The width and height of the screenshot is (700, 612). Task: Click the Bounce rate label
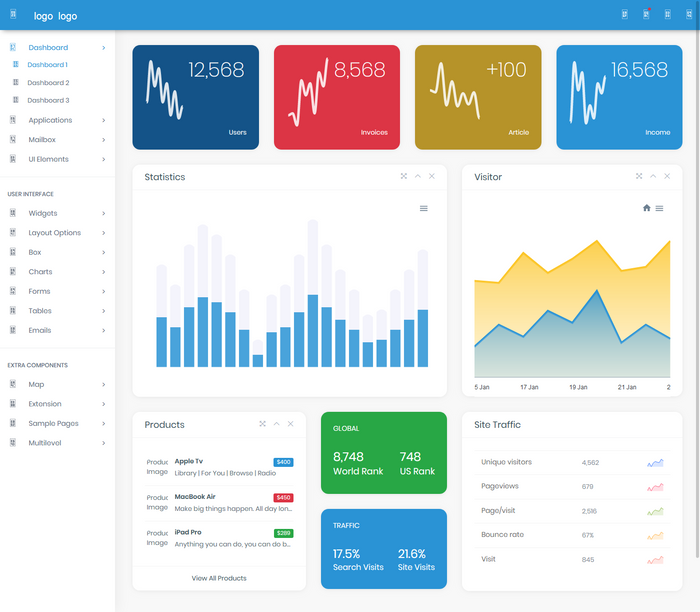[x=502, y=534]
